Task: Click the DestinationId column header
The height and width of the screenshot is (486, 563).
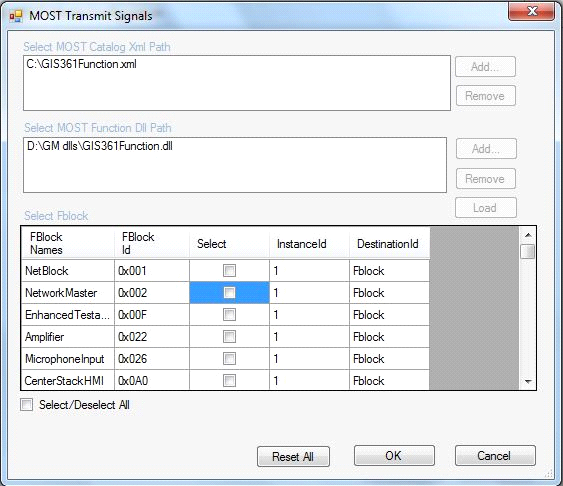Action: coord(389,243)
